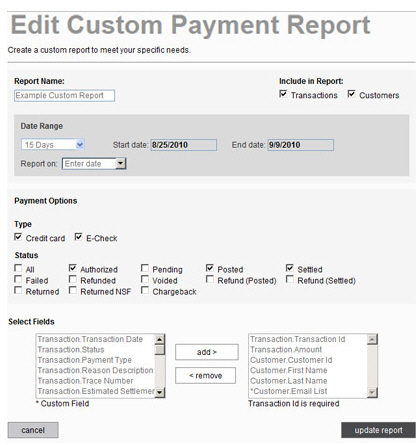
Task: Click available fields list scroll up arrow
Action: [160, 340]
